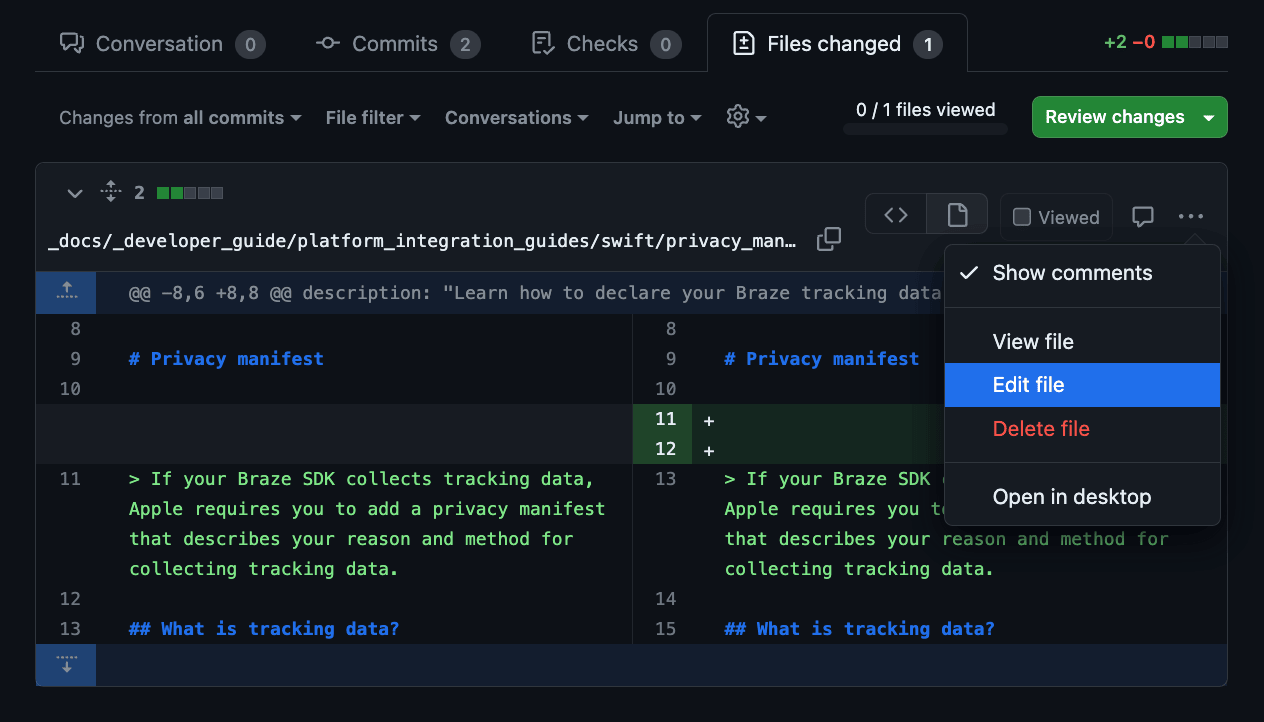Click the files viewed progress bar
This screenshot has height=722, width=1264.
coord(925,128)
